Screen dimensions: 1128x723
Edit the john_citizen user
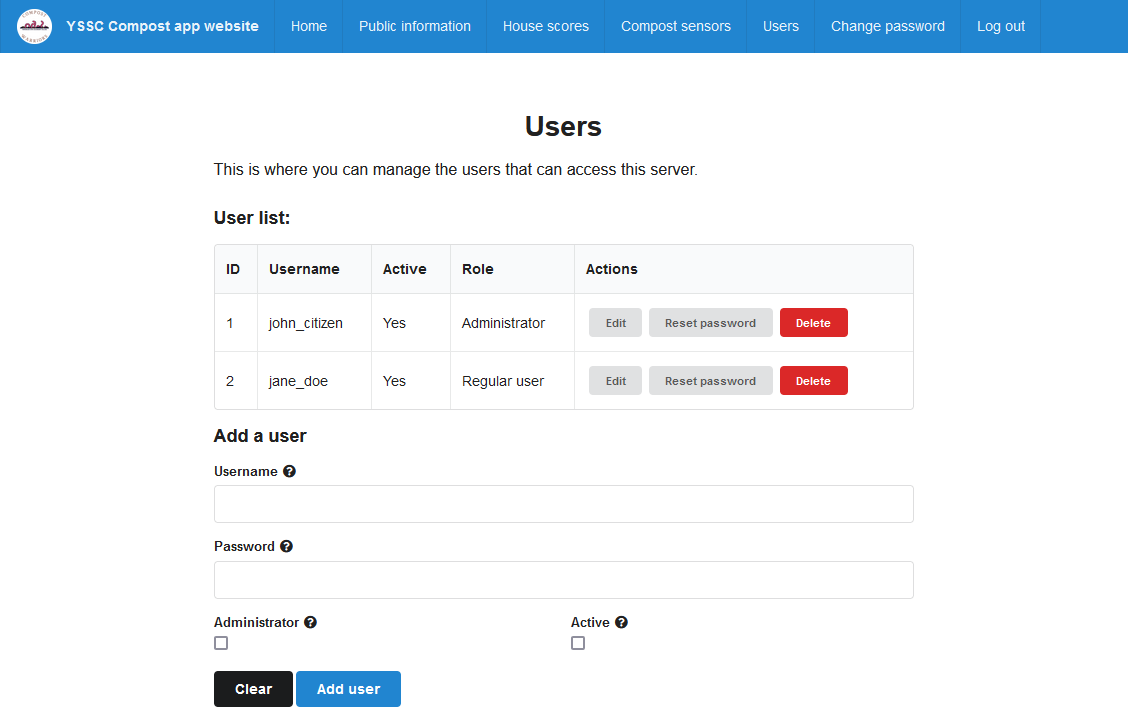click(615, 323)
